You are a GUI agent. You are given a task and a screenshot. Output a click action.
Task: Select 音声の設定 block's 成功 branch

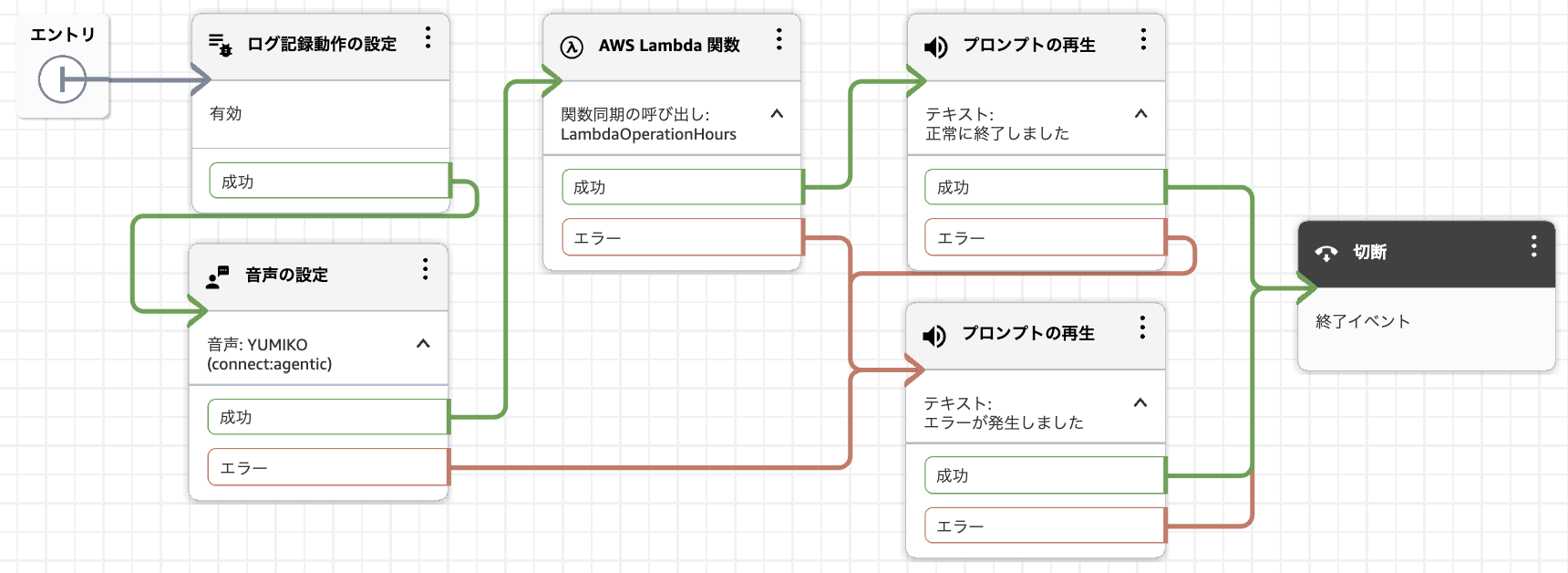pyautogui.click(x=328, y=417)
